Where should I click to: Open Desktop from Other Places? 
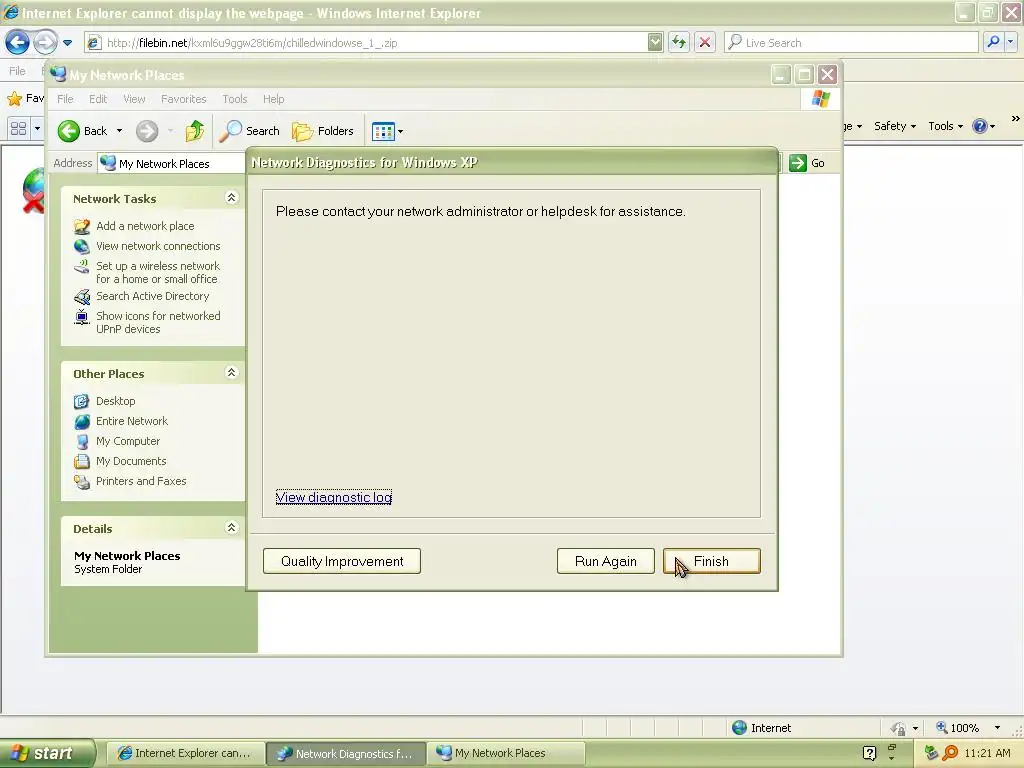click(116, 401)
